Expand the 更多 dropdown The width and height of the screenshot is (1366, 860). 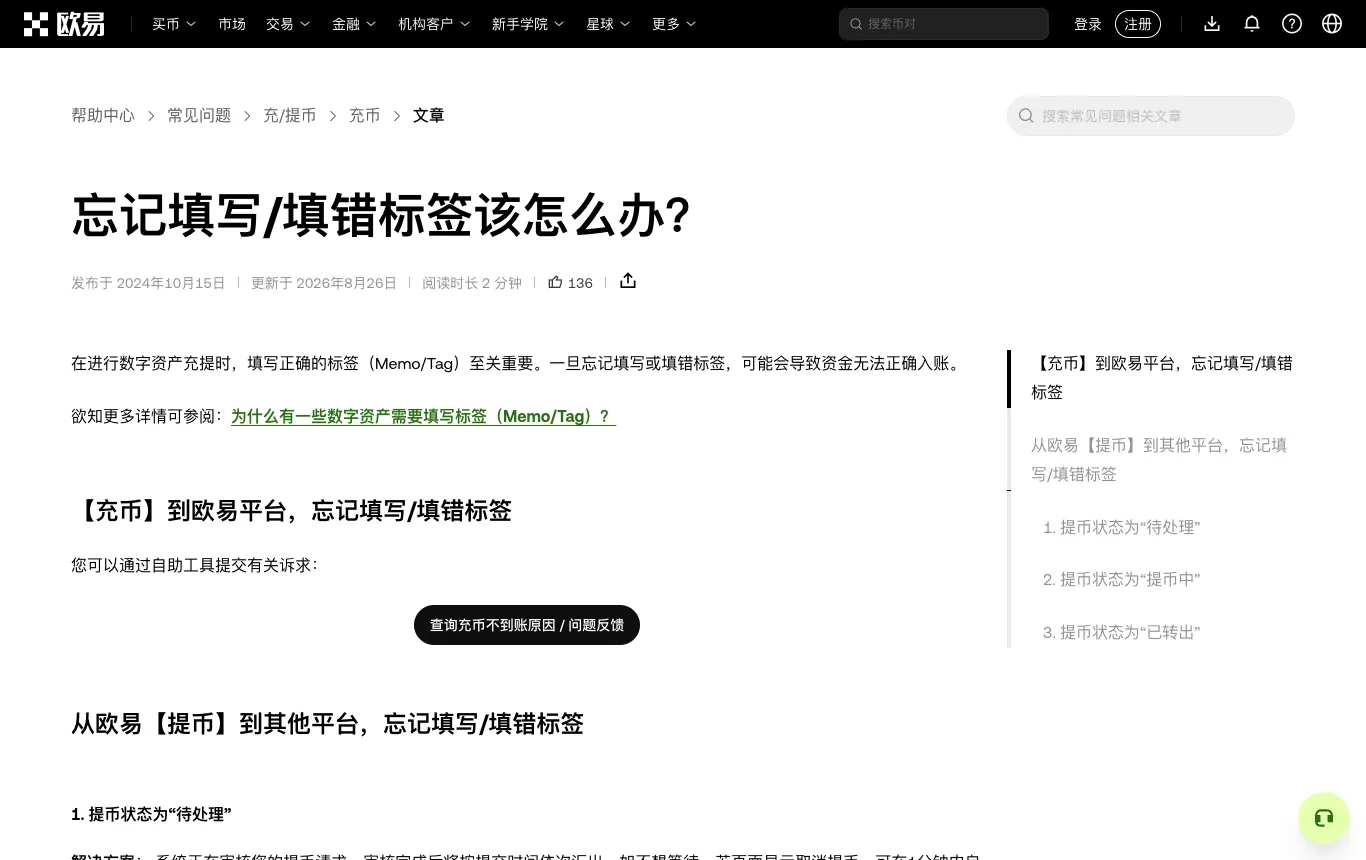pyautogui.click(x=674, y=24)
